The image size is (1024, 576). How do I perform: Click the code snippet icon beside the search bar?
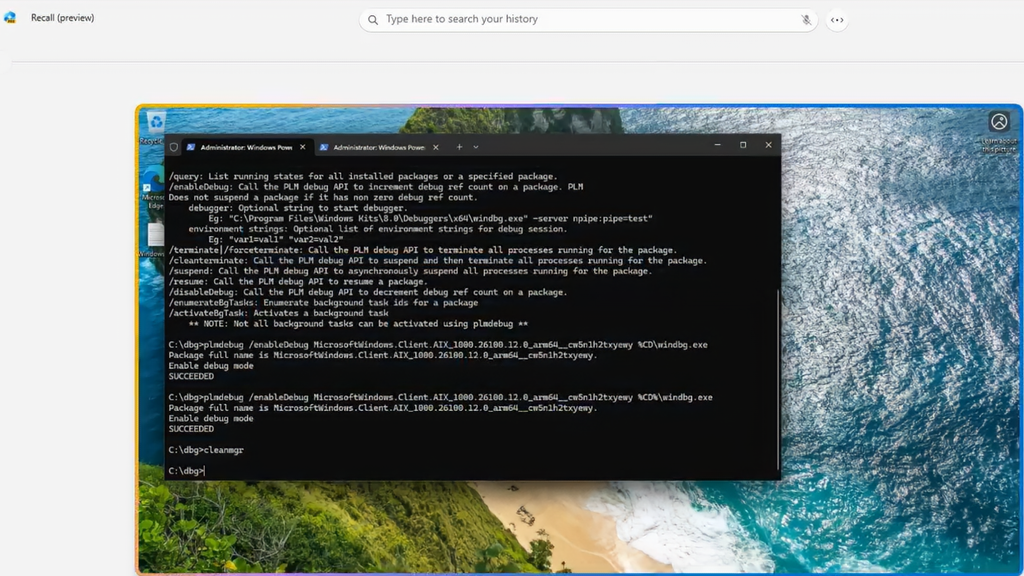(836, 19)
